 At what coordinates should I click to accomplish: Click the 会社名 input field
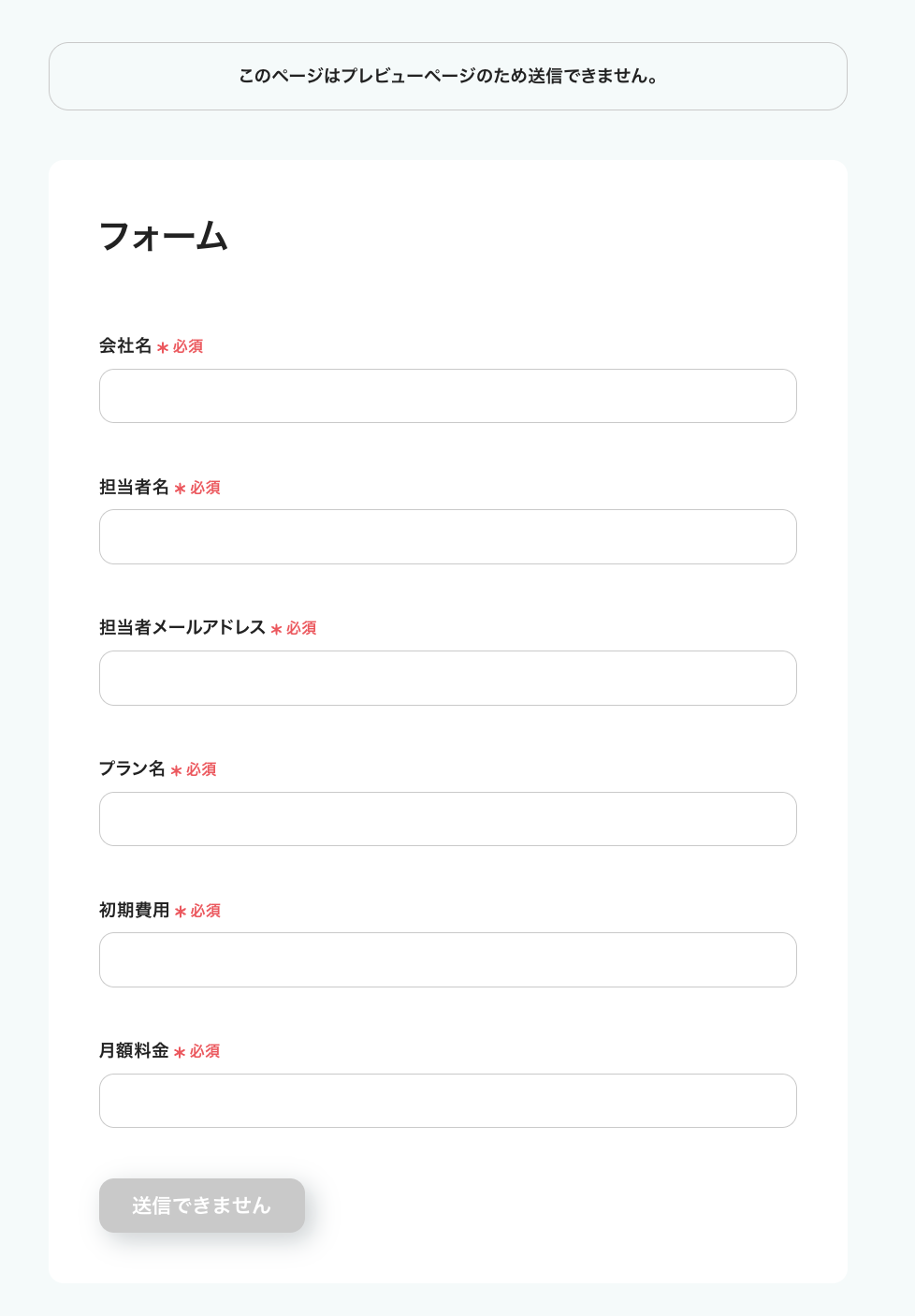point(447,396)
